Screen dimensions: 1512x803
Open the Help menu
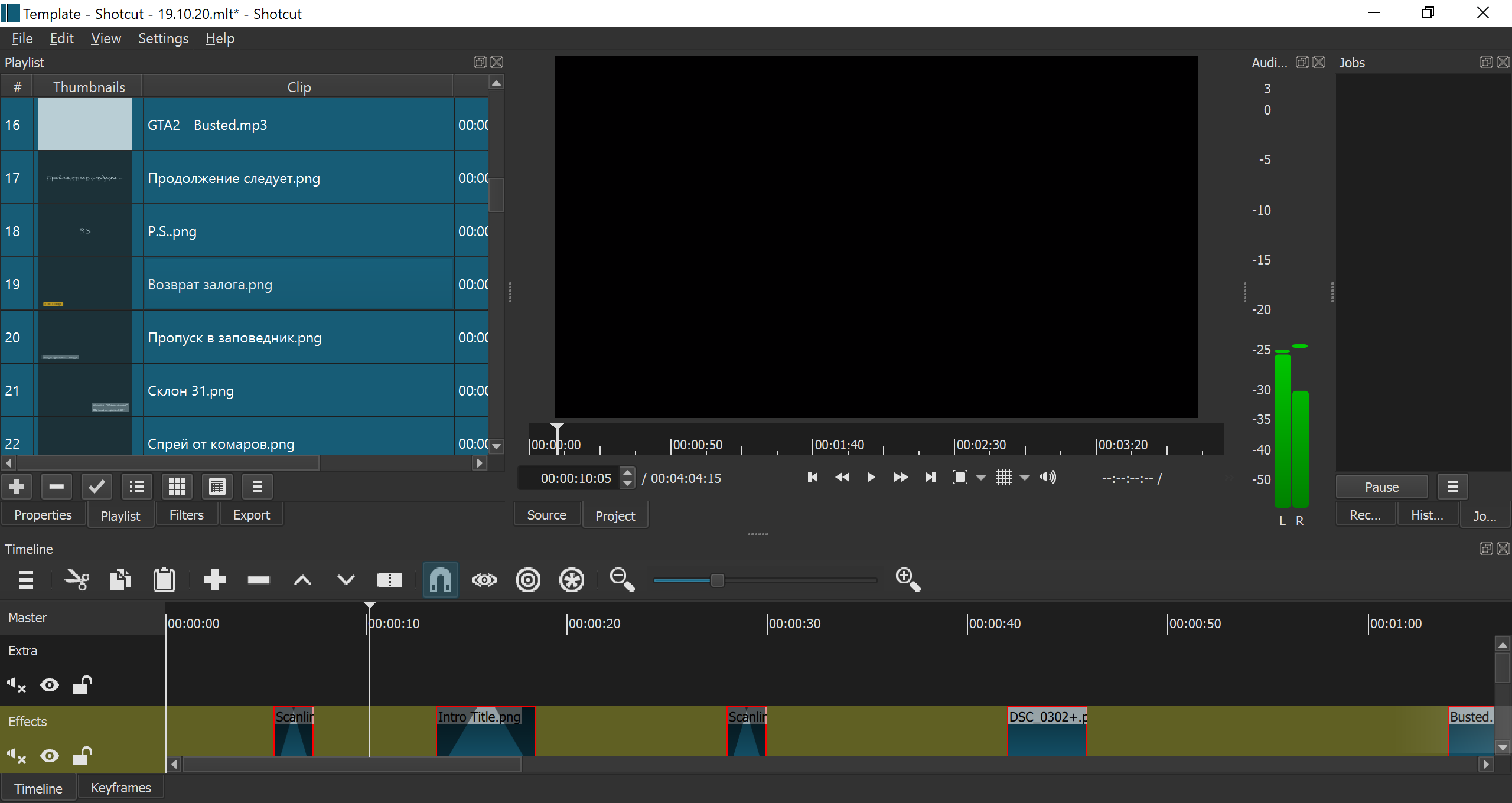point(220,38)
